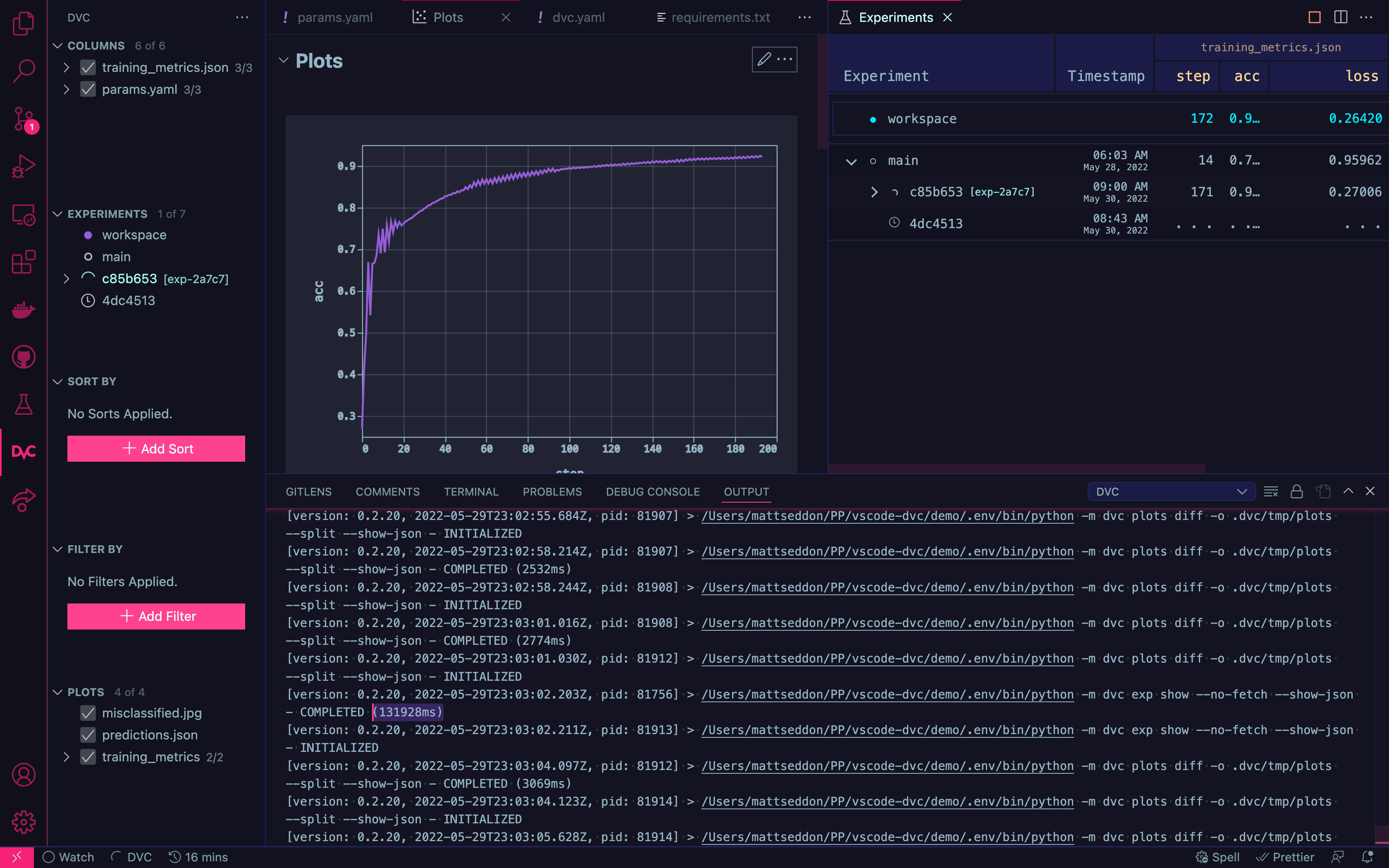Open the DVC view in activity bar
The width and height of the screenshot is (1389, 868).
point(24,452)
